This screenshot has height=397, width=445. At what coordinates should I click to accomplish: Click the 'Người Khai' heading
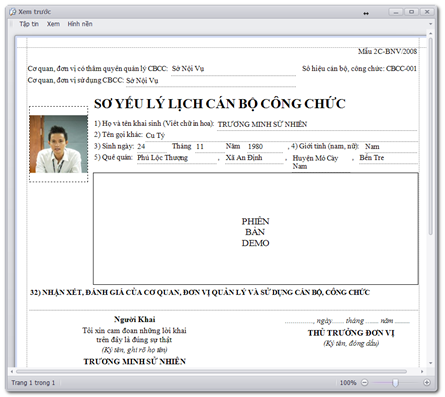tap(135, 319)
